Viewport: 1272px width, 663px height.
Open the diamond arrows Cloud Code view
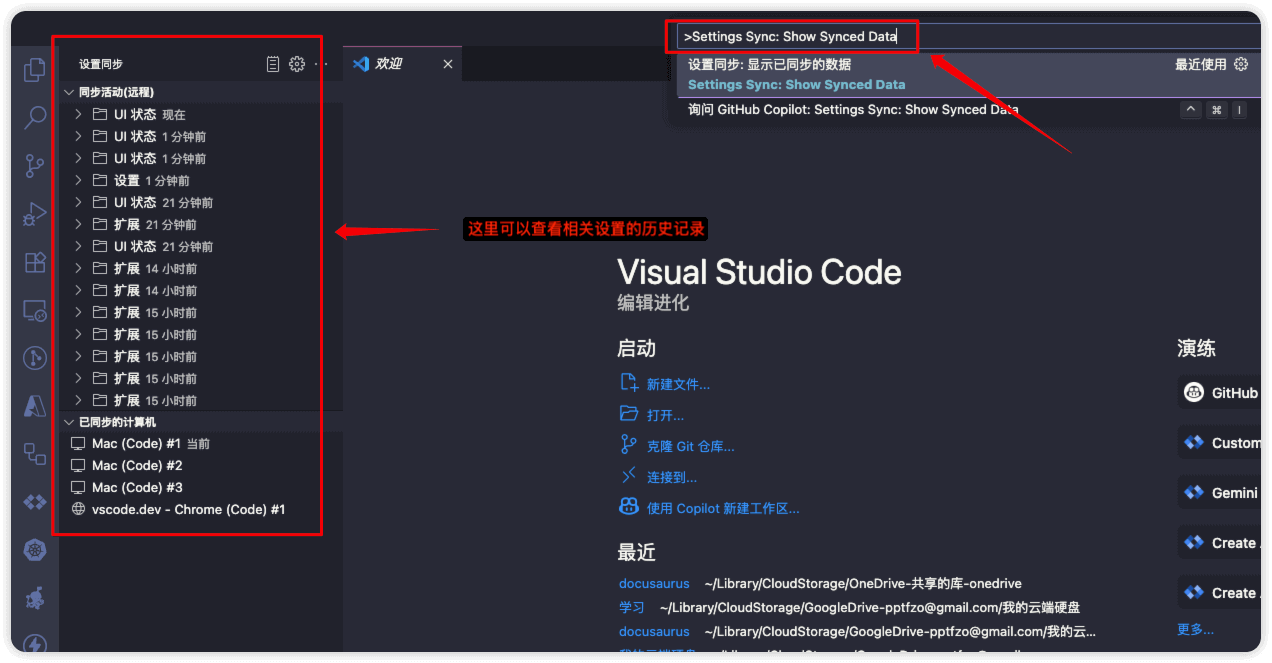pyautogui.click(x=35, y=502)
